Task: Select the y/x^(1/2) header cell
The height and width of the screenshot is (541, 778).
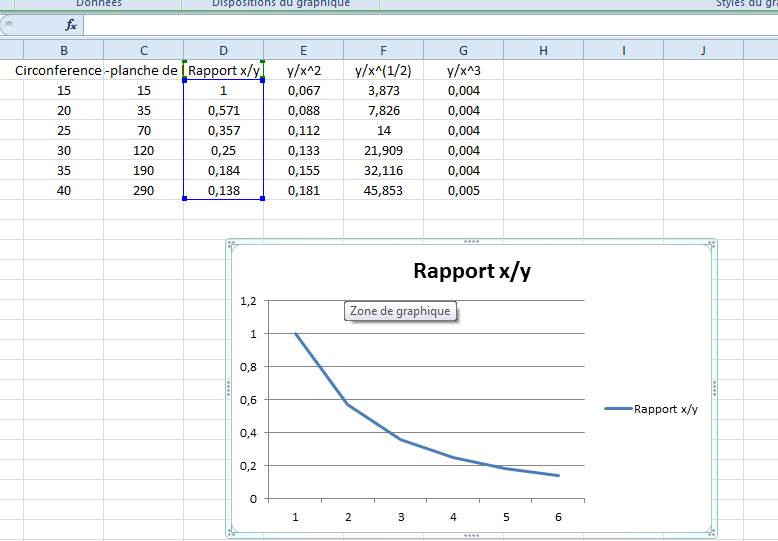Action: pyautogui.click(x=383, y=70)
